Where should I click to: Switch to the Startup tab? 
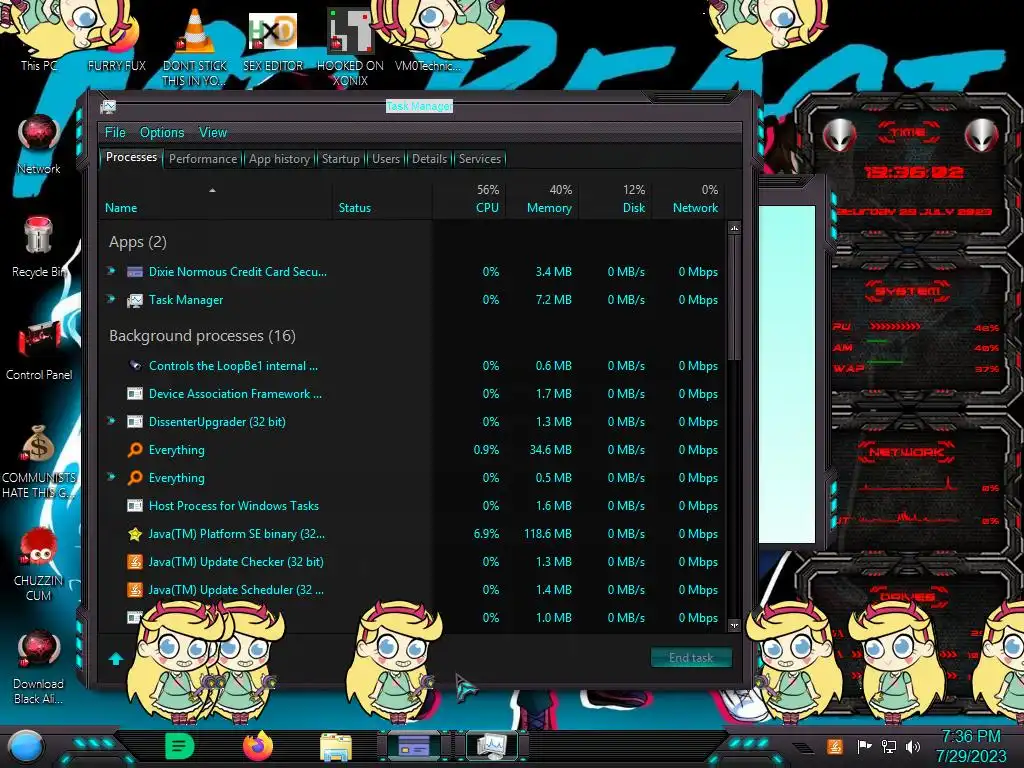coord(340,159)
